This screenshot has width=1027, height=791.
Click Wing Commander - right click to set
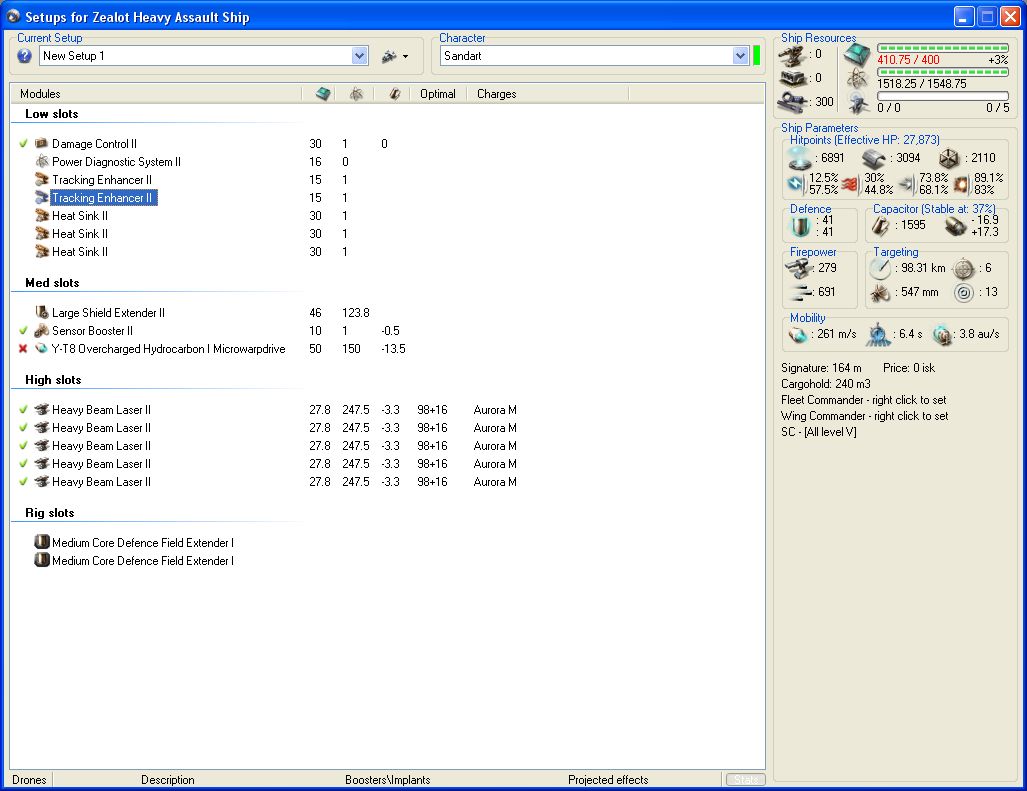pos(865,416)
